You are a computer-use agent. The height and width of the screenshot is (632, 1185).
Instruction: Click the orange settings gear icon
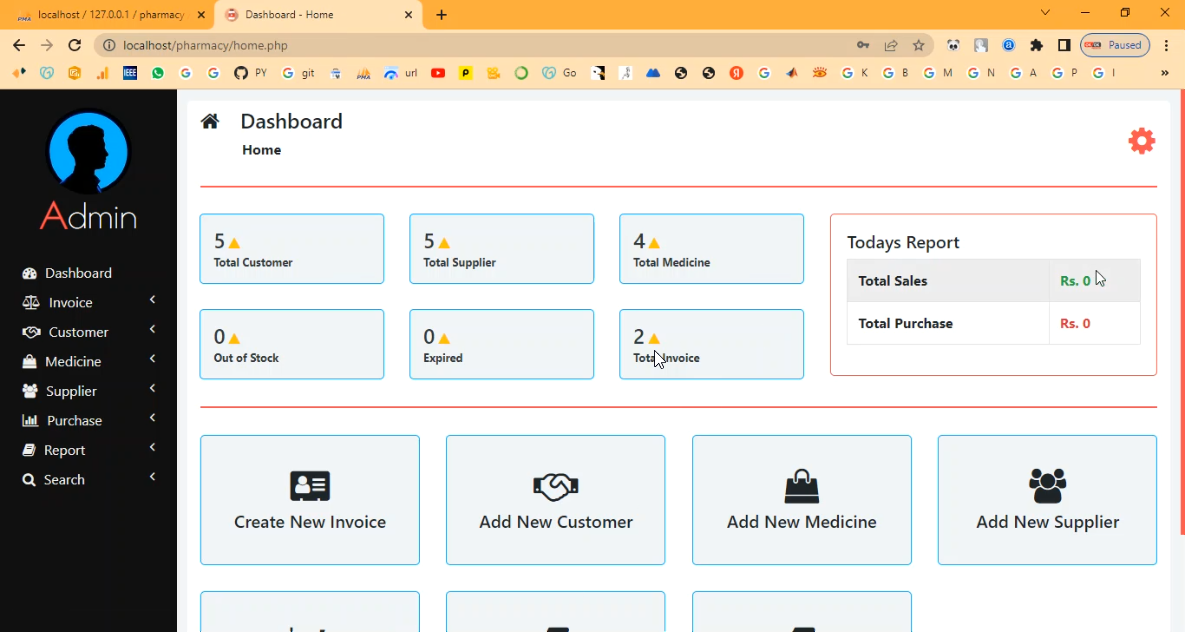pyautogui.click(x=1141, y=141)
